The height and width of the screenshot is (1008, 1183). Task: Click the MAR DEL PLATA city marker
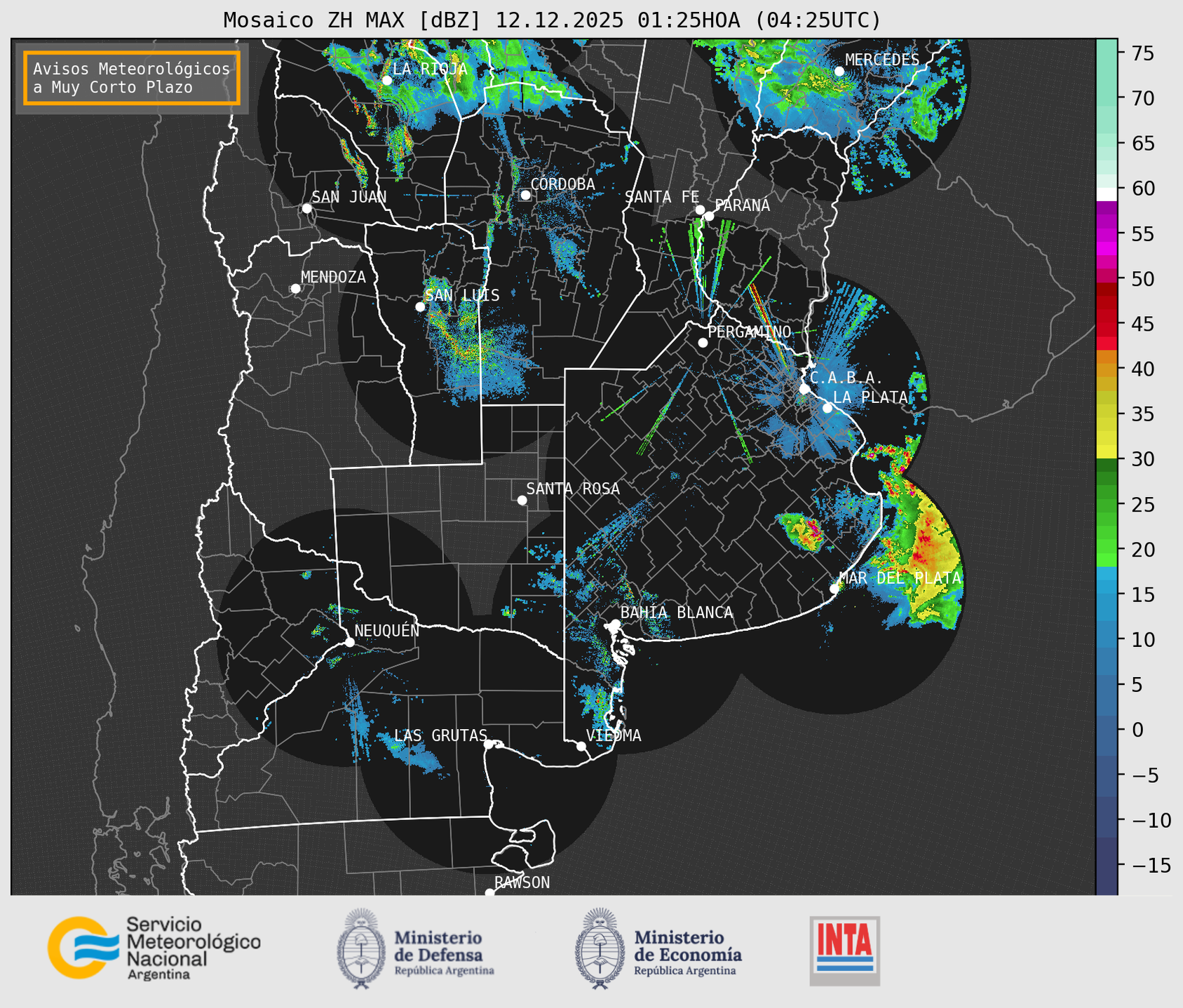(x=834, y=589)
